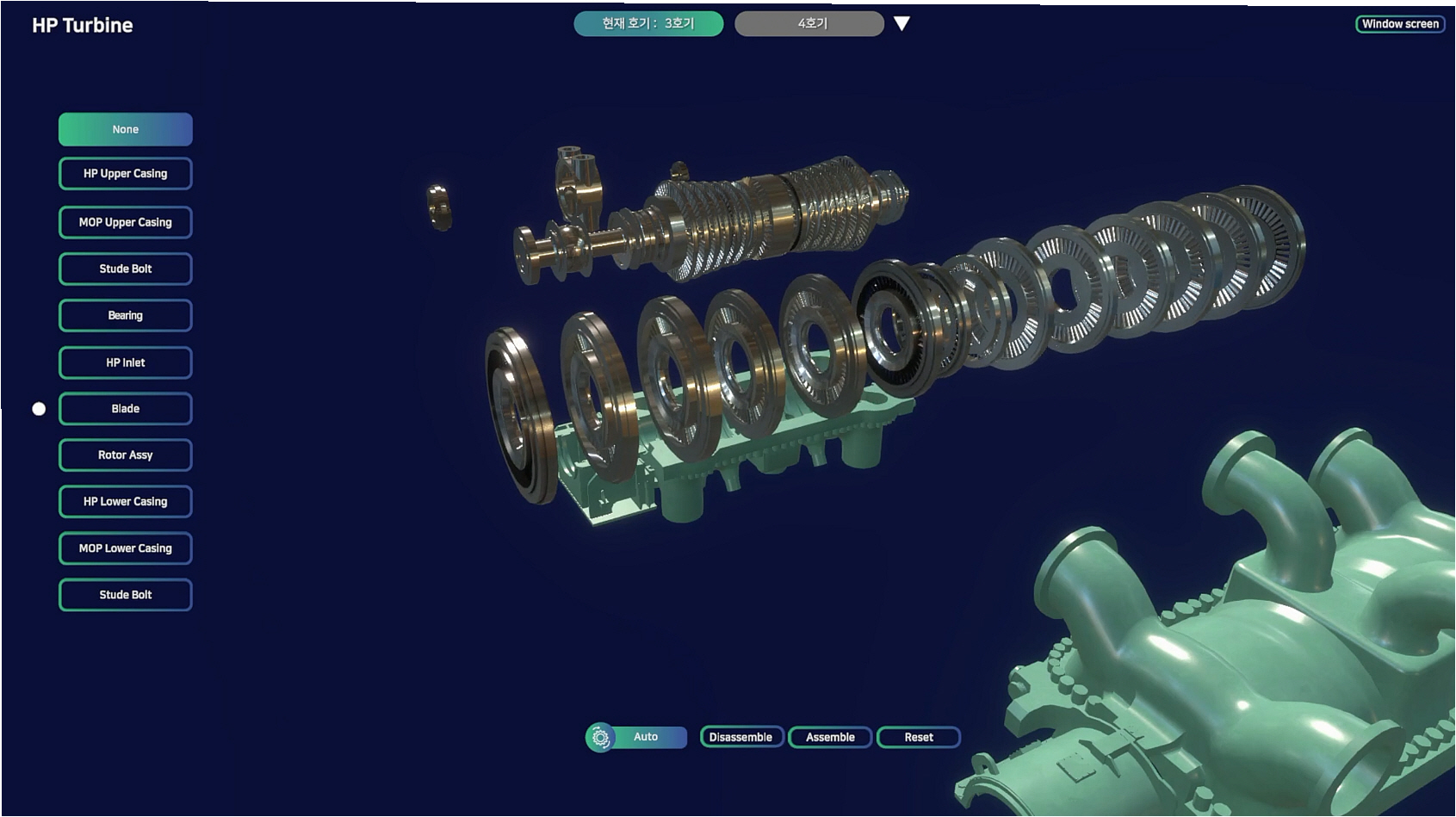Select Rotor Assy from list

click(x=126, y=455)
